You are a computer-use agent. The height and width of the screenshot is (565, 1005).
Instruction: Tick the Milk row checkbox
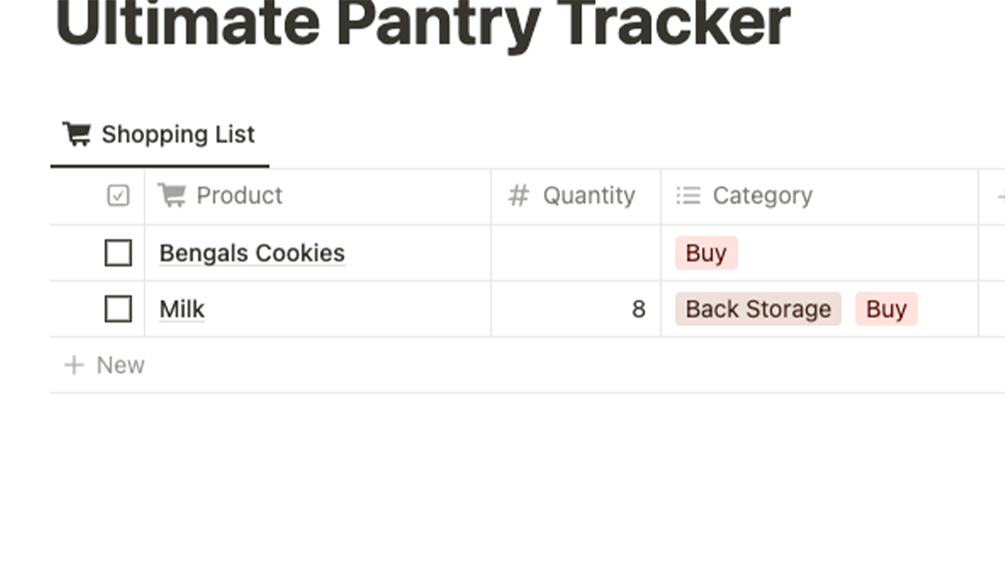click(x=118, y=309)
